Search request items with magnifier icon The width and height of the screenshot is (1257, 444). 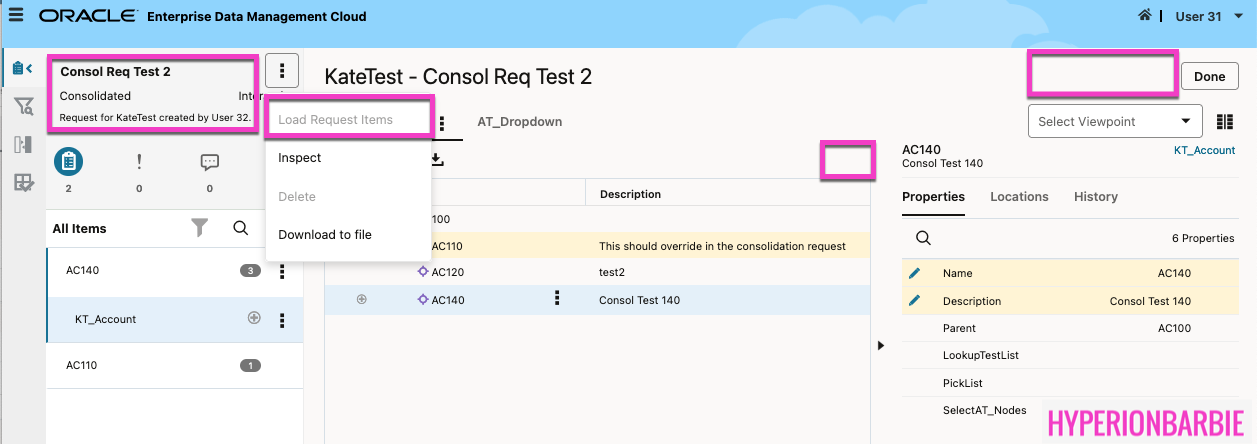pyautogui.click(x=241, y=228)
